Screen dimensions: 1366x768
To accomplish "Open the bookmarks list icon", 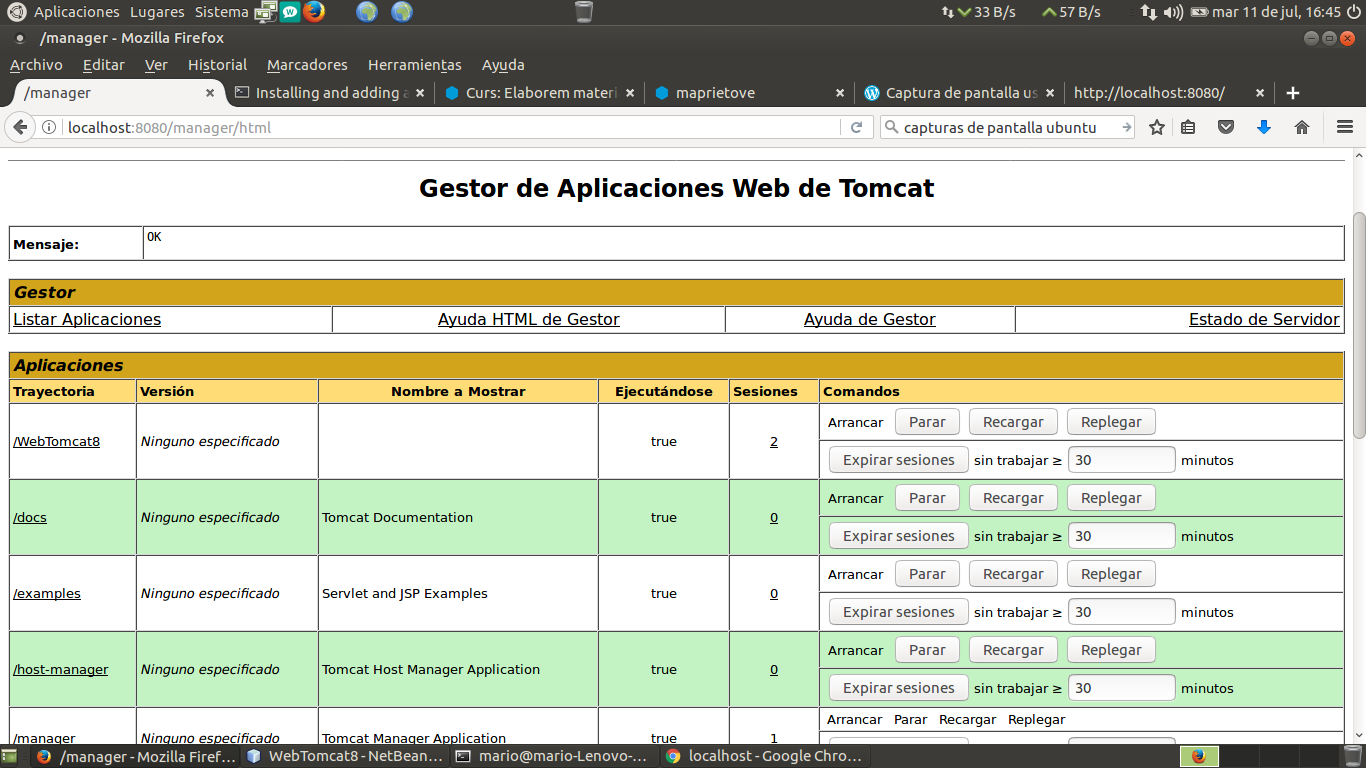I will click(1188, 127).
